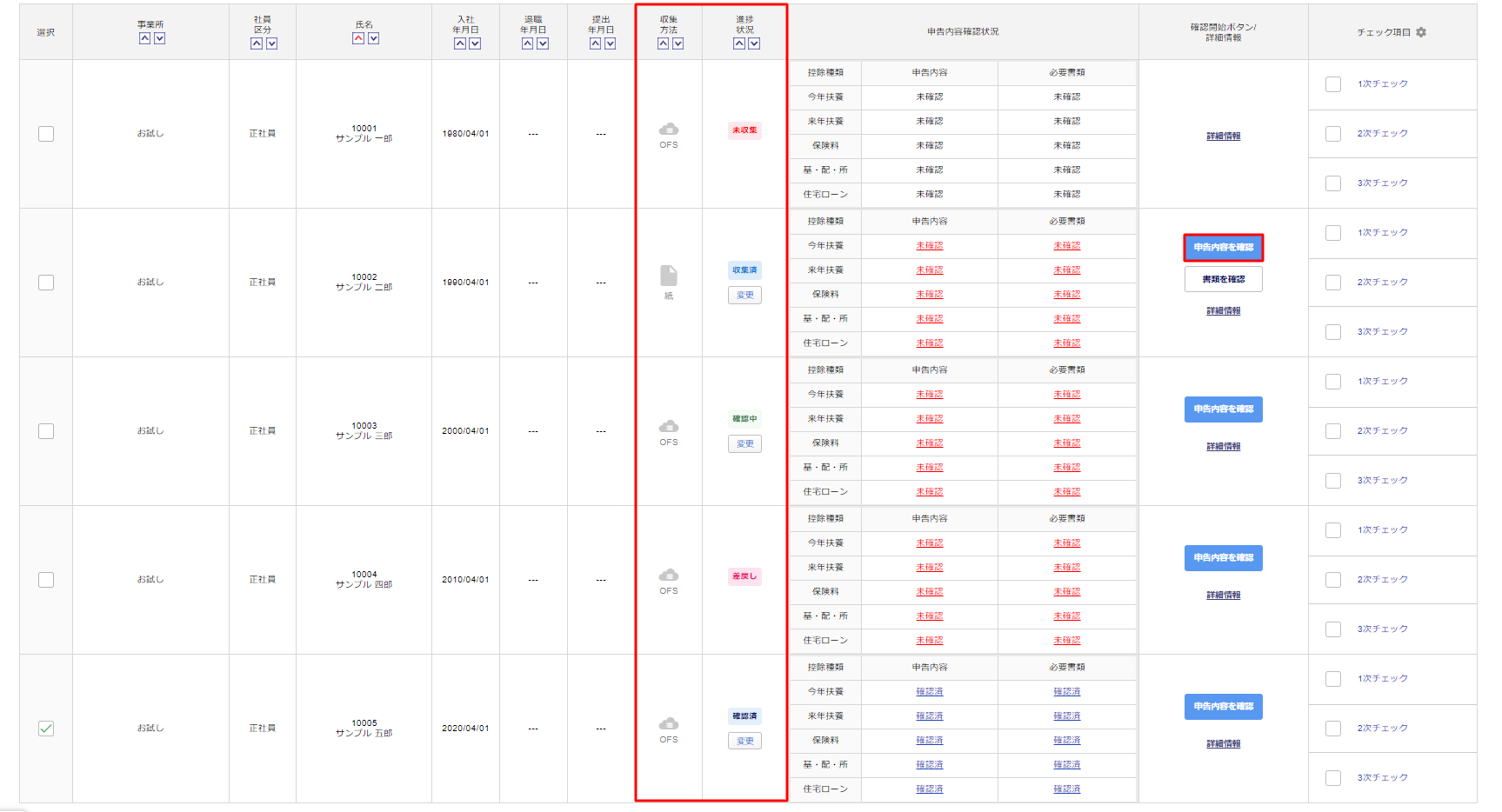1502x812 pixels.
Task: Select the row checkbox for 10003 サンプル 三郎
Action: (46, 431)
